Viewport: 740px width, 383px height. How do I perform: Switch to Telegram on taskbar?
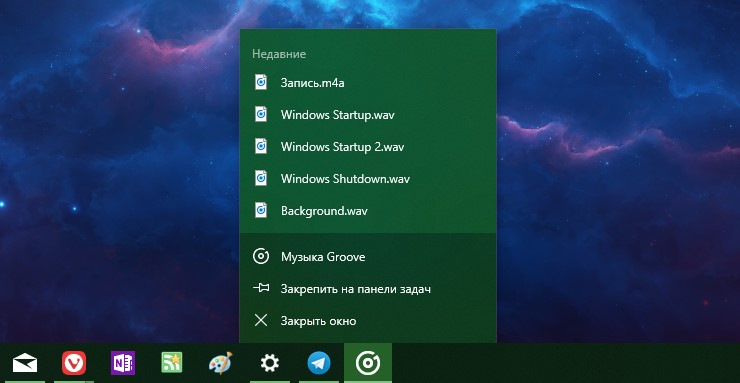[x=319, y=364]
